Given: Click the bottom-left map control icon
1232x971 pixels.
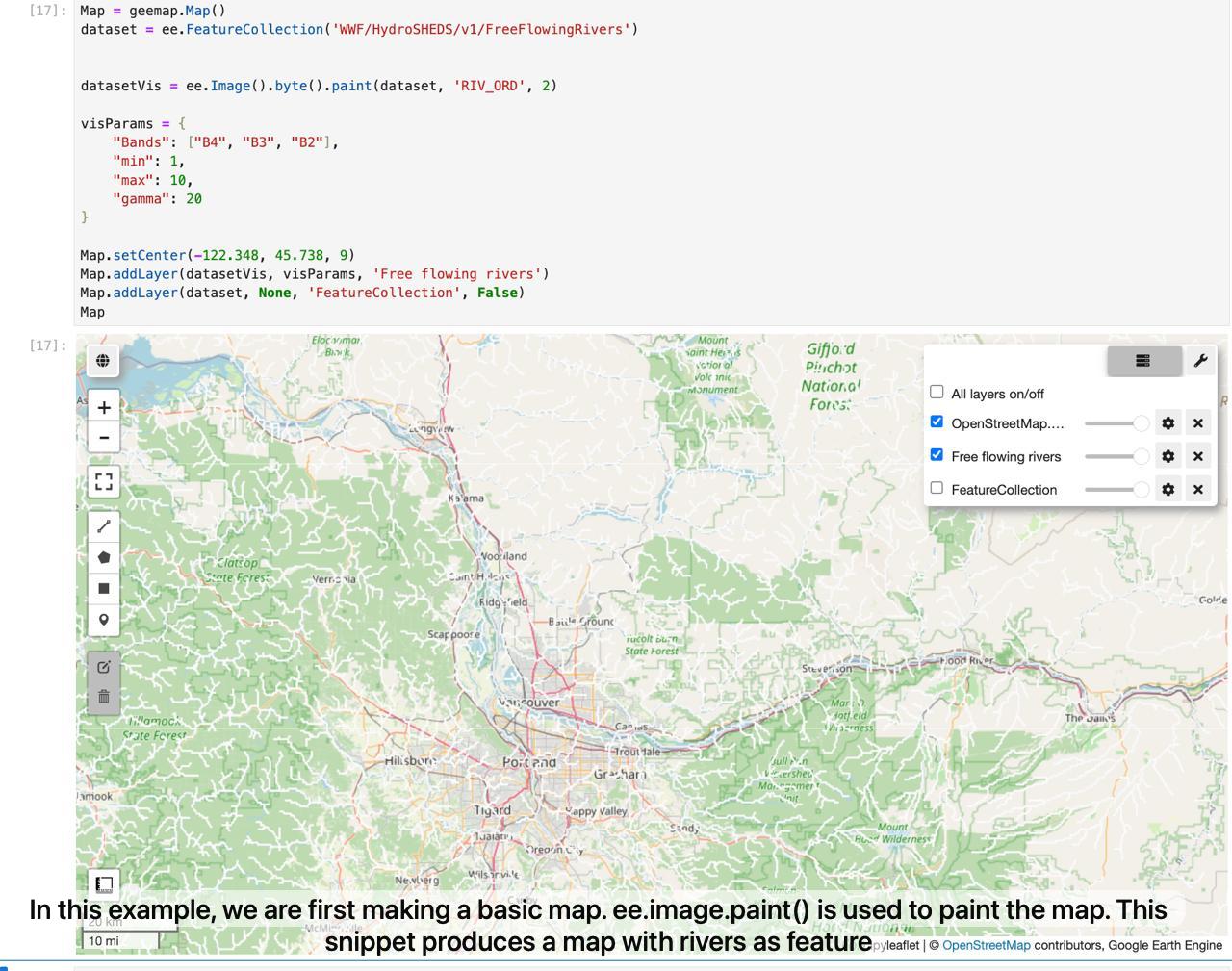Looking at the screenshot, I should point(104,883).
